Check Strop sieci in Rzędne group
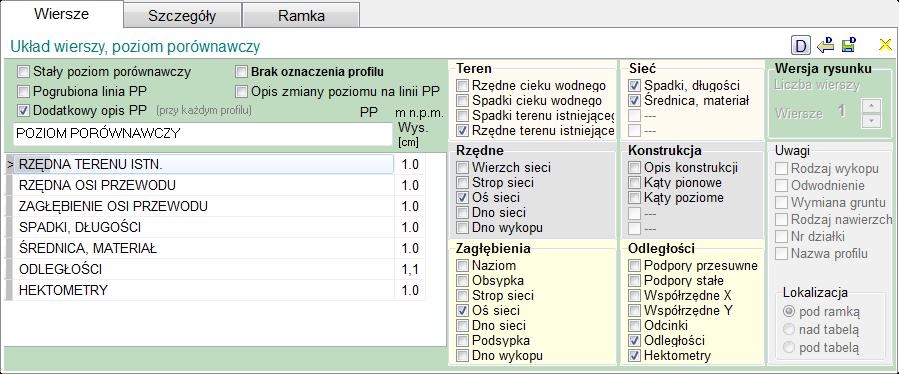Viewport: 899px width, 374px height. coord(462,183)
